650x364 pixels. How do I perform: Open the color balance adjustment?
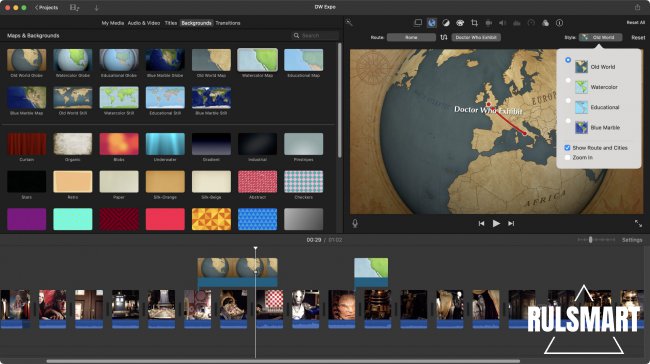[446, 23]
